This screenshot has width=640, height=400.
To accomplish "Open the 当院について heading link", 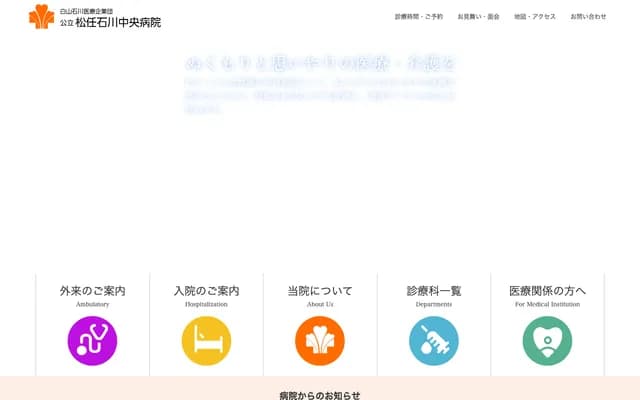I will tap(320, 291).
